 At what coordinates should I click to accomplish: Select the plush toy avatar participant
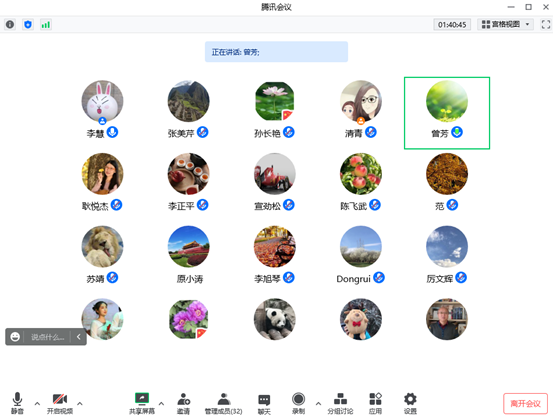(361, 319)
